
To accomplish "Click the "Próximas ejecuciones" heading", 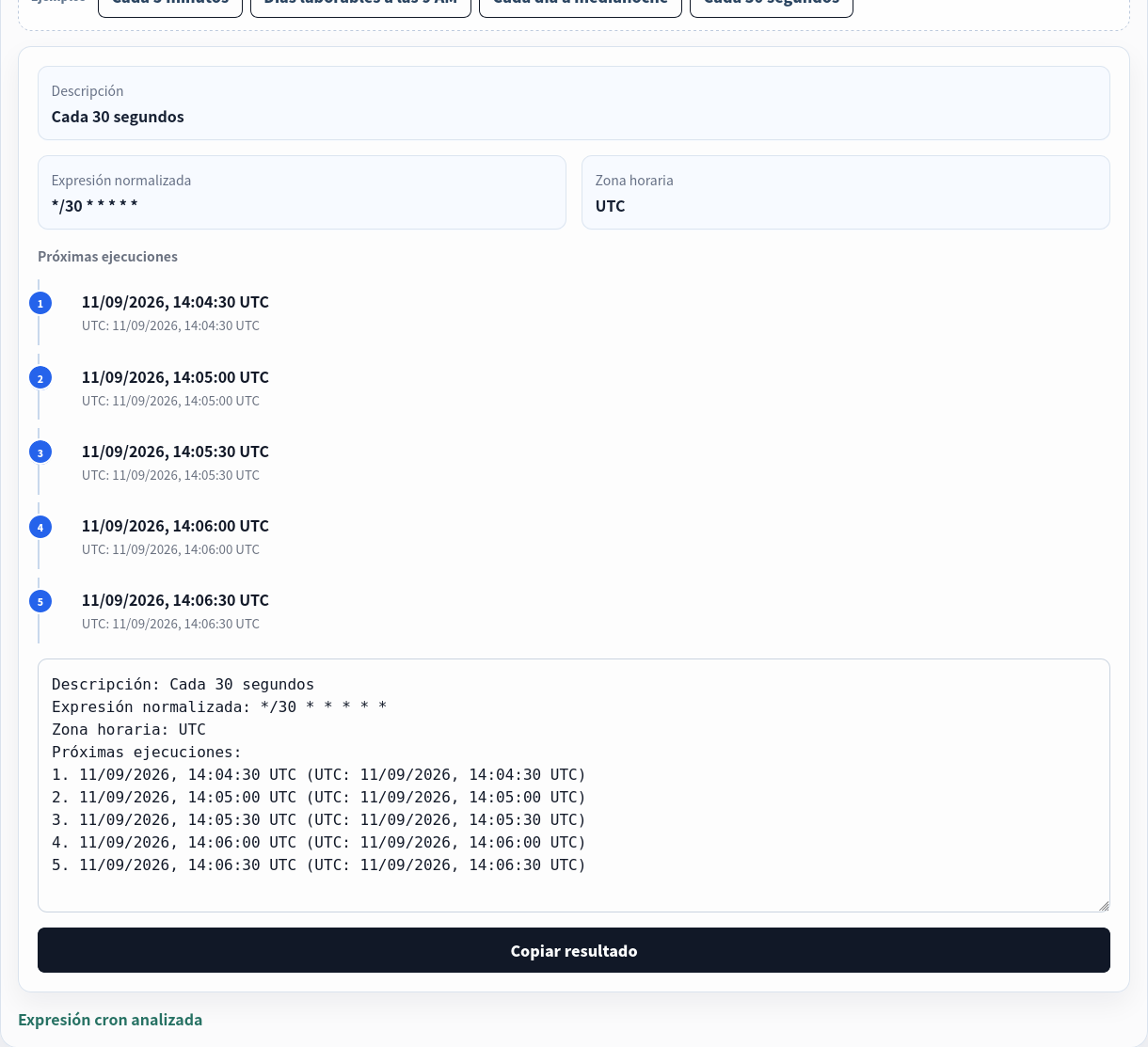I will (107, 257).
